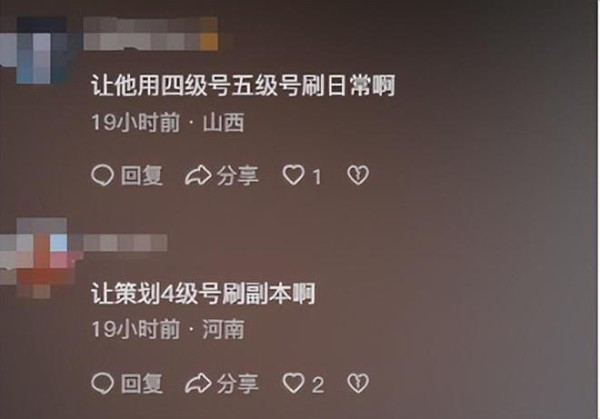Tap 分享 text under 河南 comment

(238, 383)
